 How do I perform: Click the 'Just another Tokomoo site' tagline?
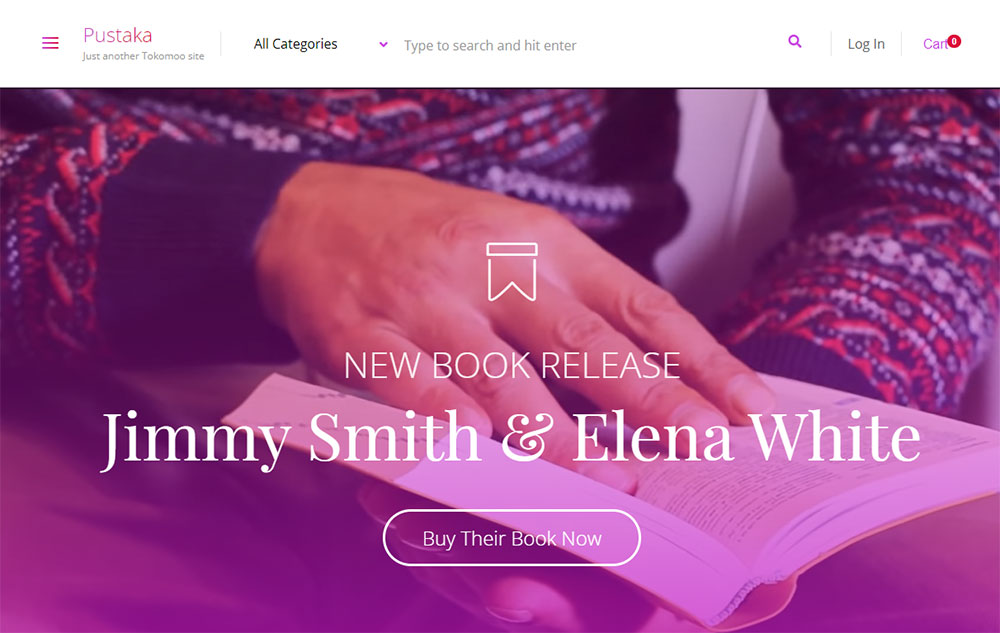(143, 56)
